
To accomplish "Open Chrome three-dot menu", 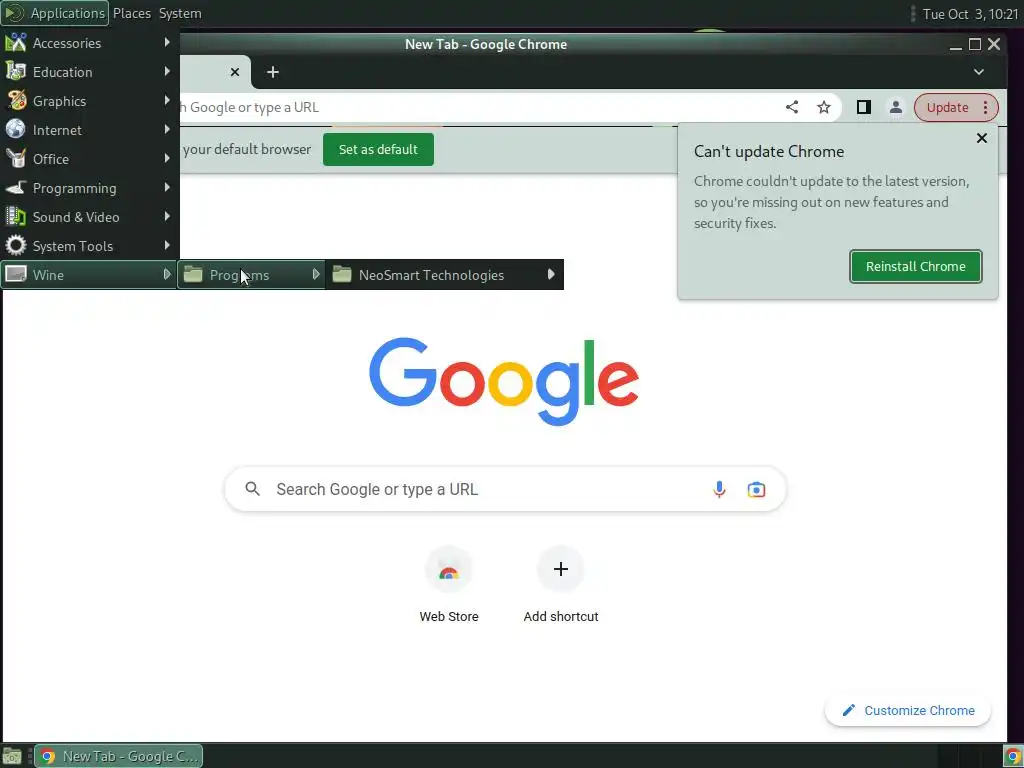I will click(986, 107).
